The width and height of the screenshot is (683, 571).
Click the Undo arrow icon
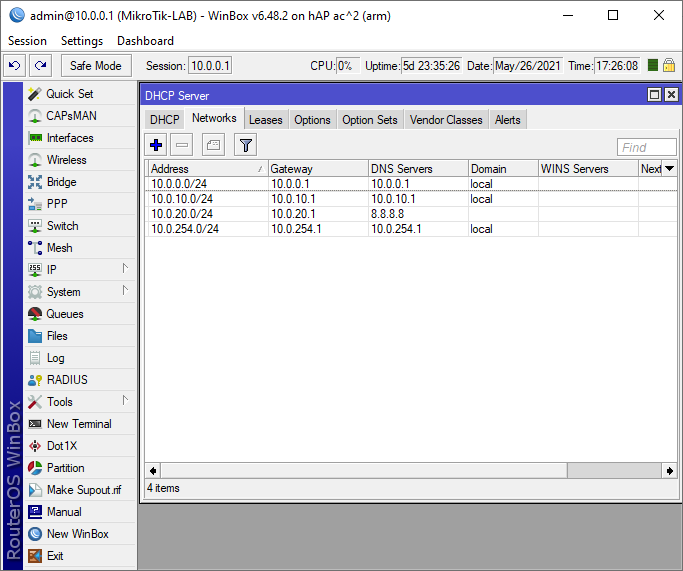pyautogui.click(x=15, y=66)
